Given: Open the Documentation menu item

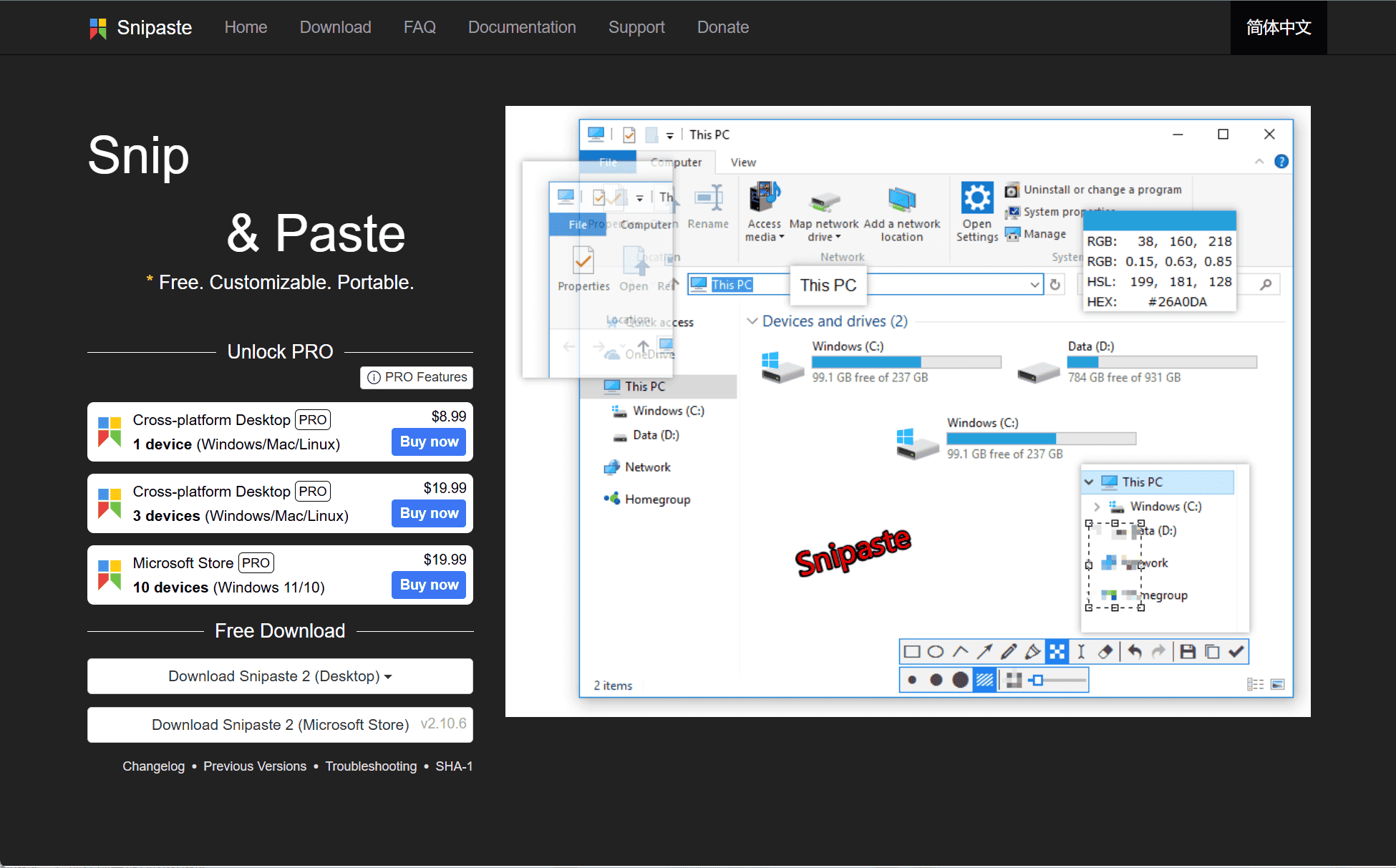Looking at the screenshot, I should coord(522,27).
